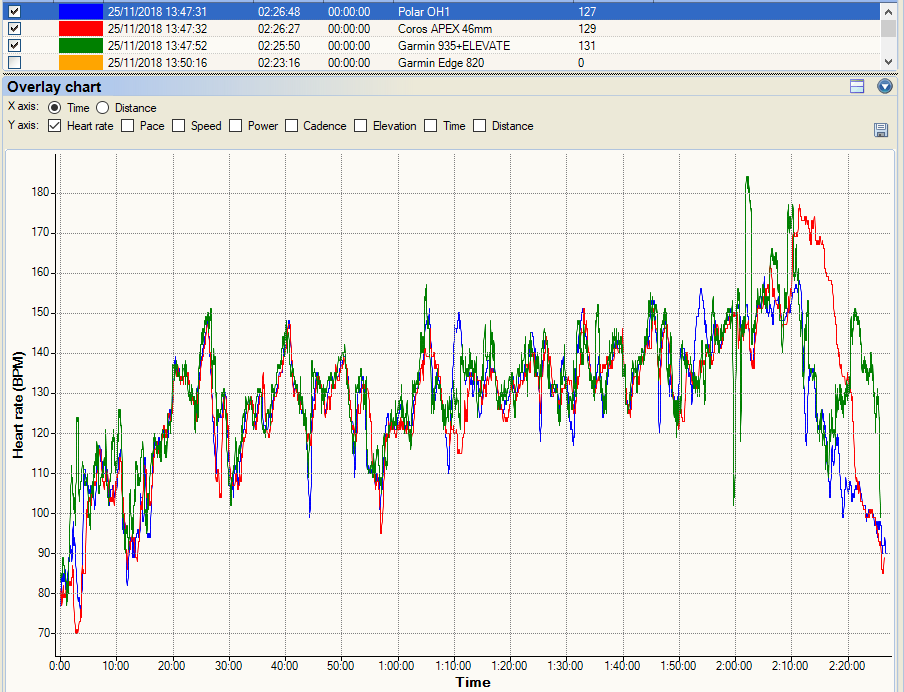Select the Garmin 935+ELEVATE text
Viewport: 904px width, 692px height.
pos(454,46)
